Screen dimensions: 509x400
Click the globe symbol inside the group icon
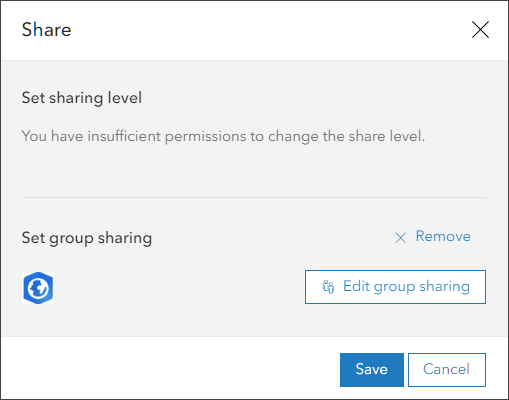(38, 288)
